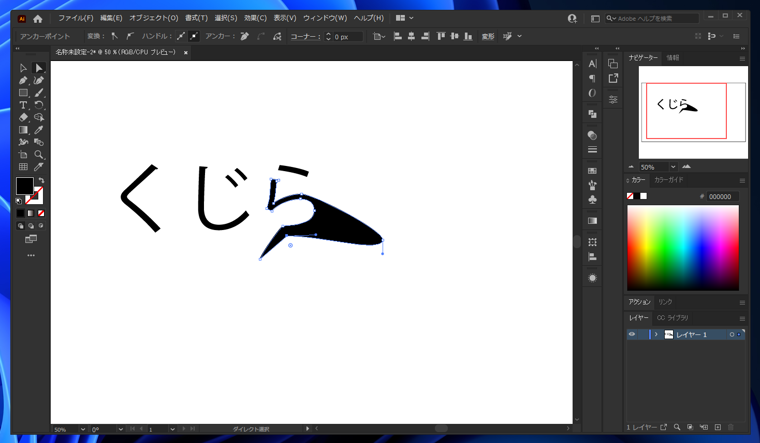The image size is (760, 443).
Task: Select the Rectangle tool
Action: point(23,93)
